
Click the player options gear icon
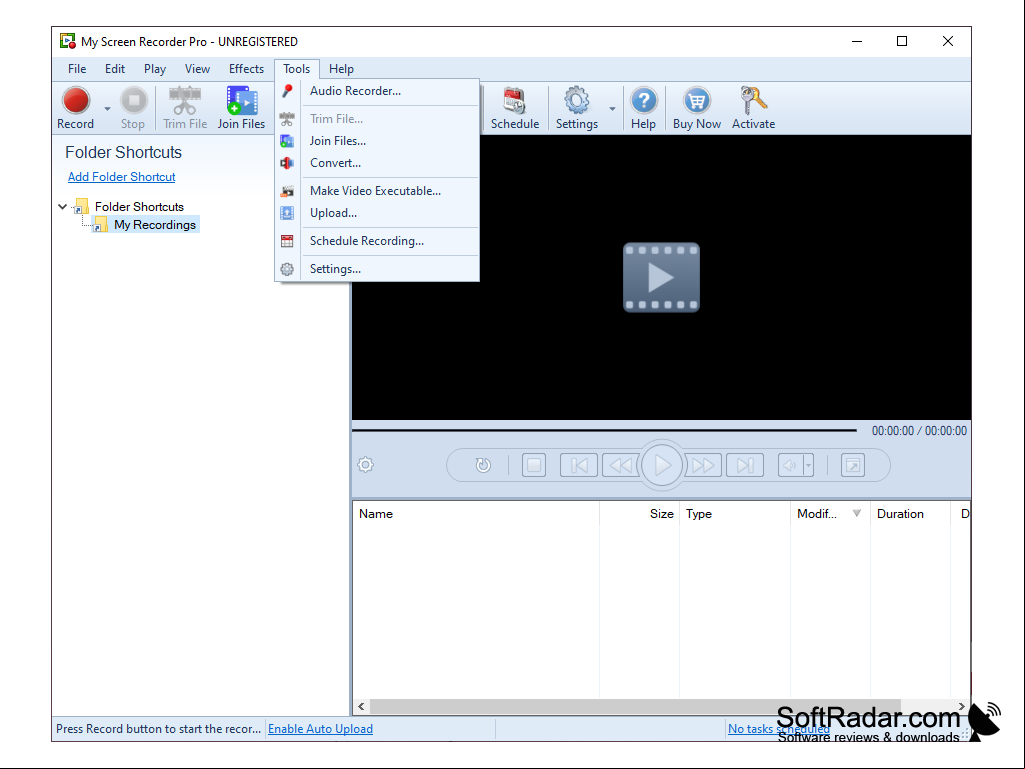pyautogui.click(x=365, y=465)
